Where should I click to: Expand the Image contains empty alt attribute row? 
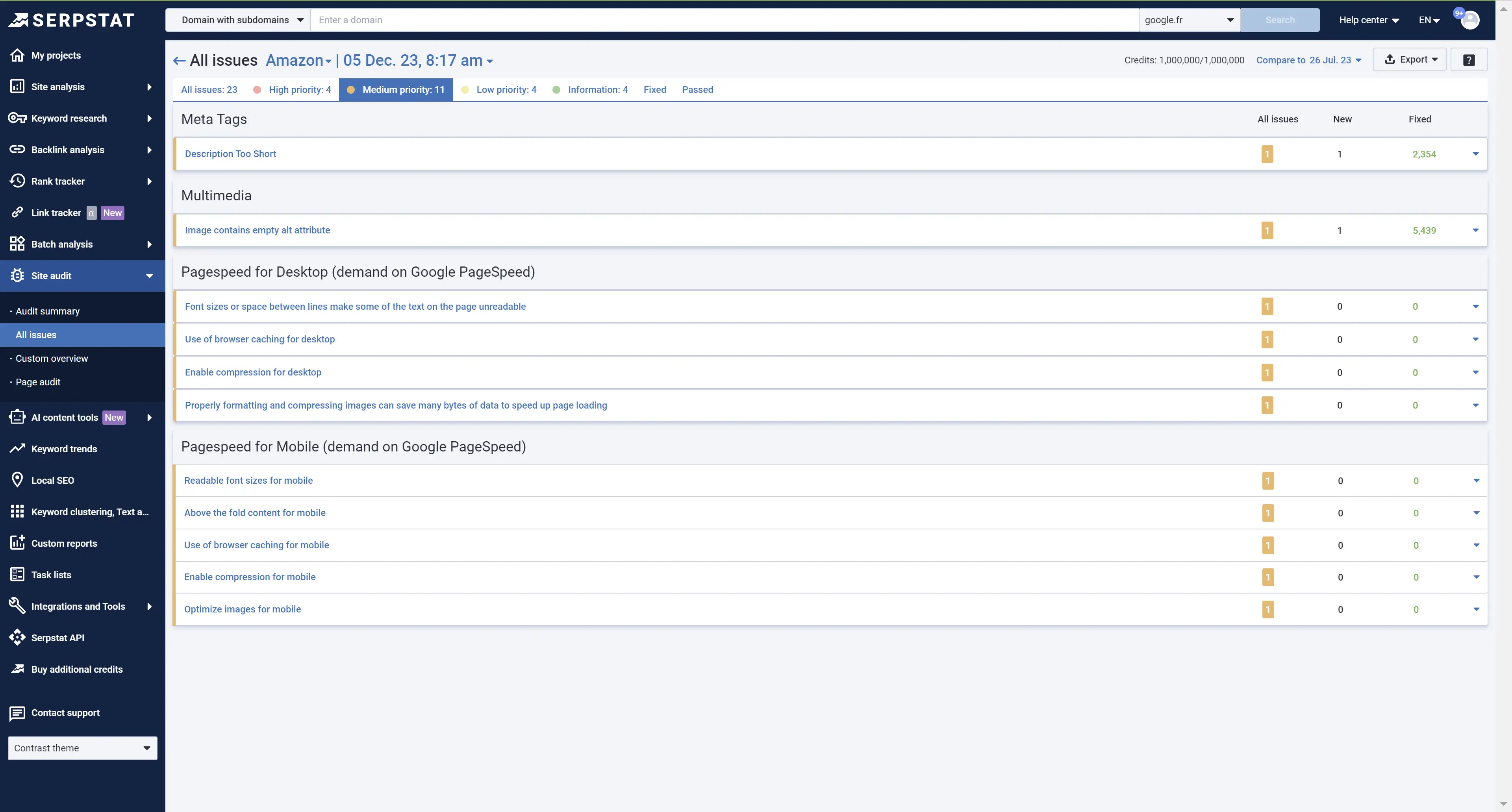1476,230
